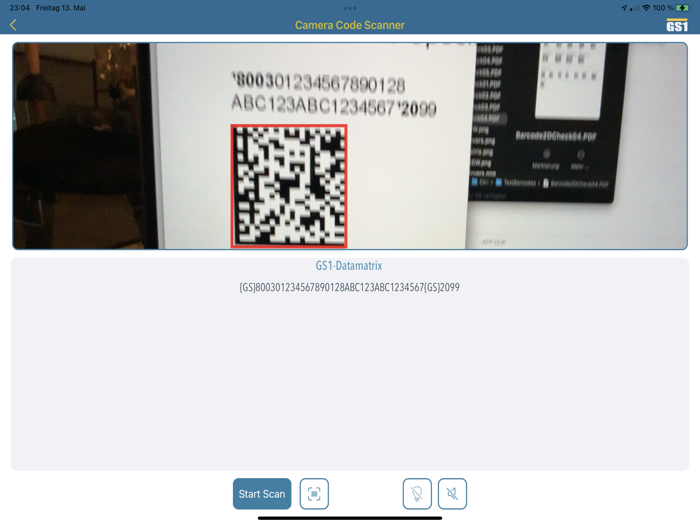Screen dimensions: 700x525
Task: Toggle the flashlight bulb icon
Action: tap(417, 494)
